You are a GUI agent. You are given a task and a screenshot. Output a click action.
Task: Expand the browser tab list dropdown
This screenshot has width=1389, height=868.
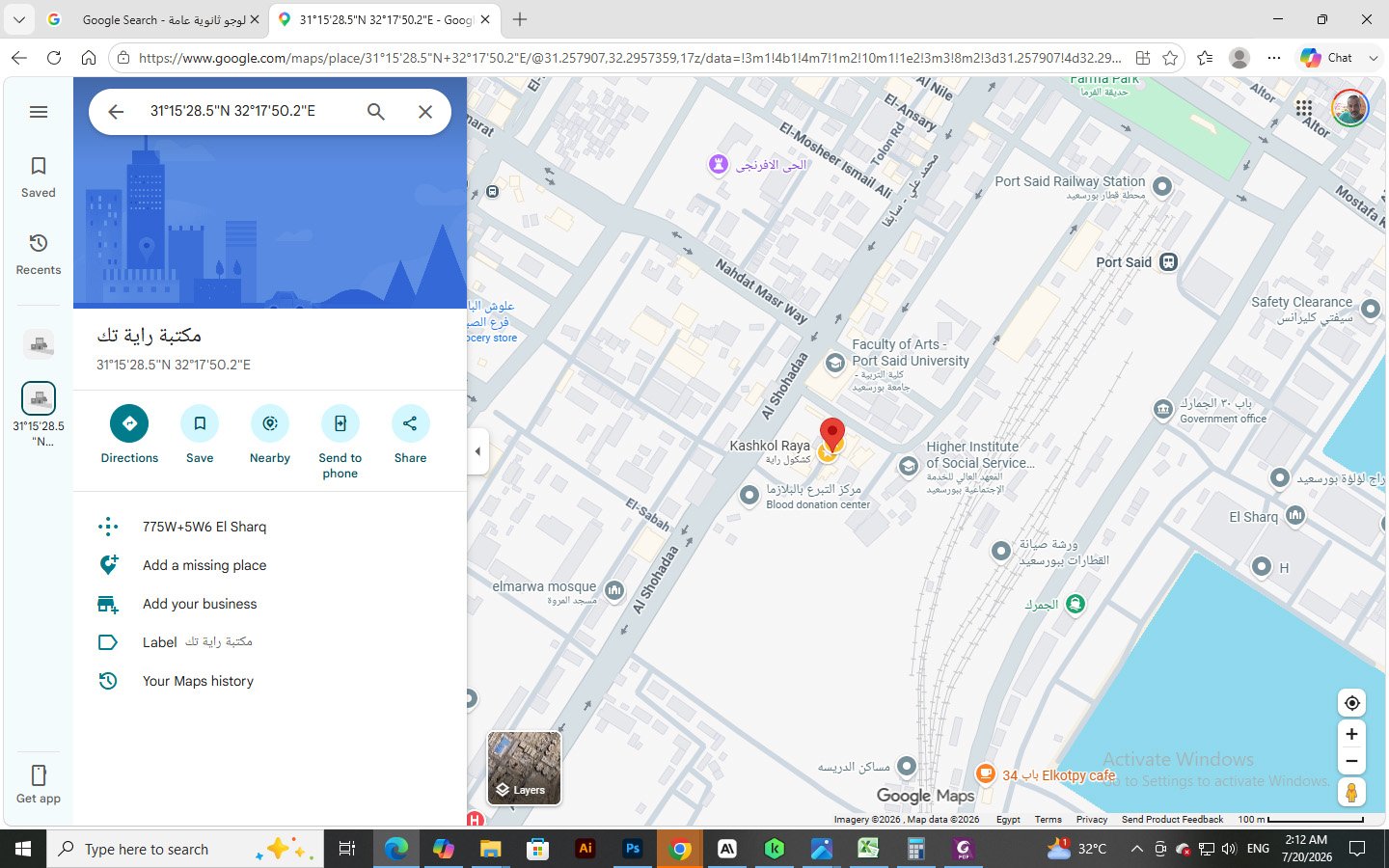19,19
